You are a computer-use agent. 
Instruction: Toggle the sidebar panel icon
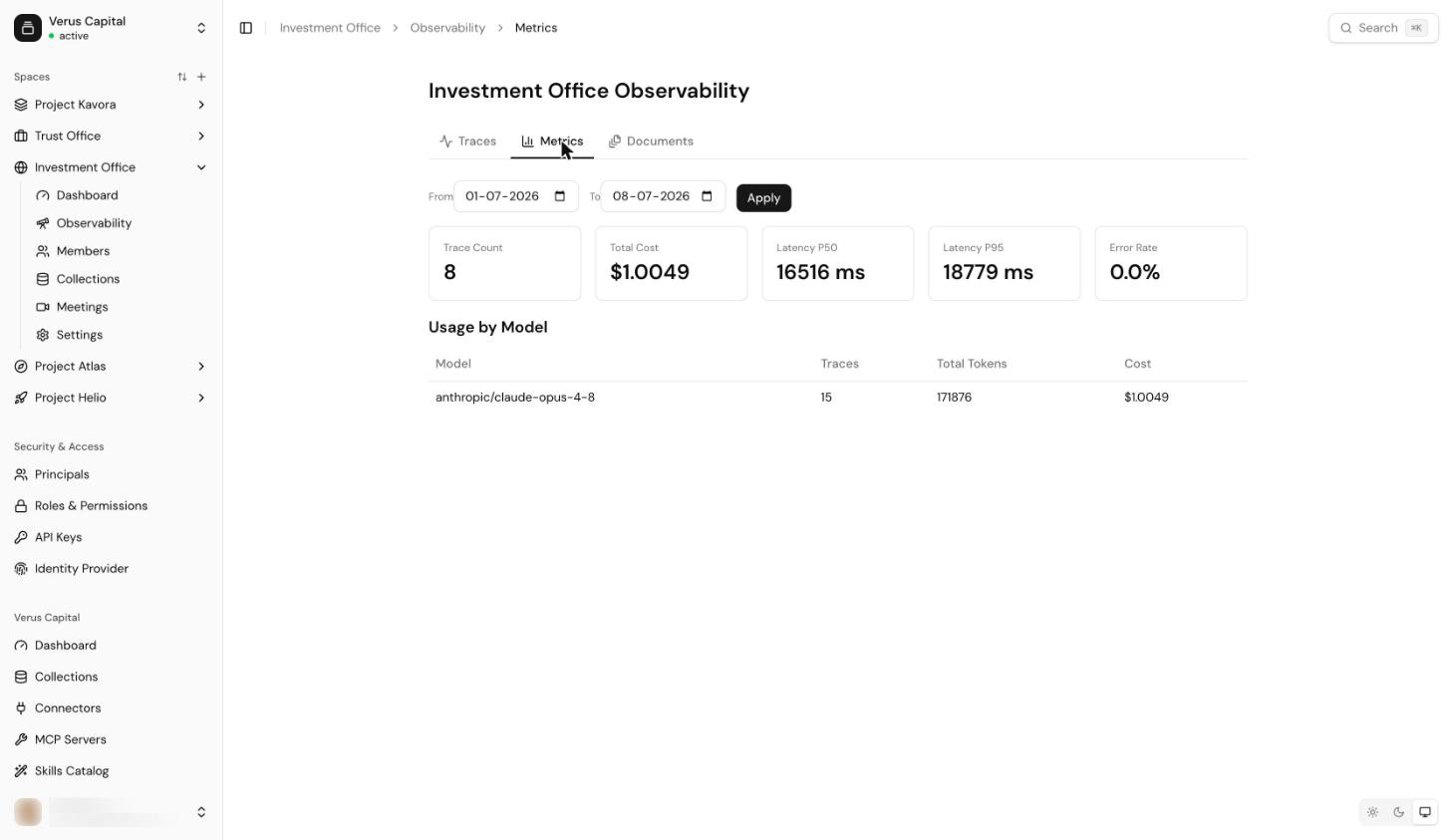[246, 28]
